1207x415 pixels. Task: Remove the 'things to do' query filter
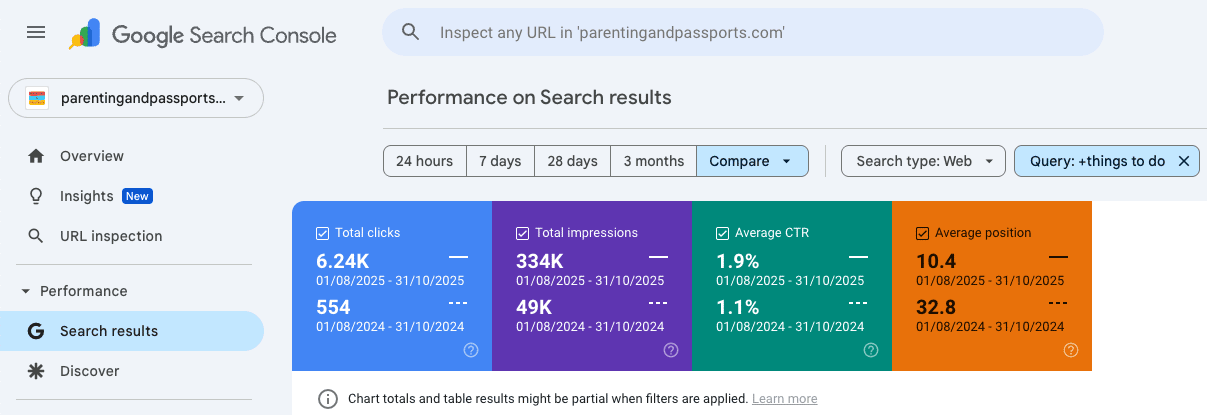click(1184, 161)
